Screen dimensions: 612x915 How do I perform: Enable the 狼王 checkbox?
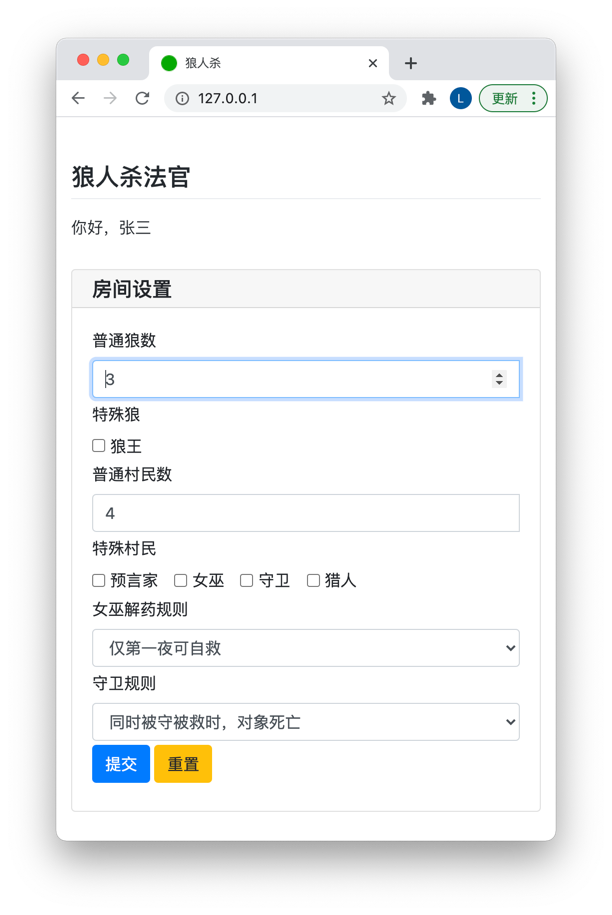pyautogui.click(x=99, y=446)
